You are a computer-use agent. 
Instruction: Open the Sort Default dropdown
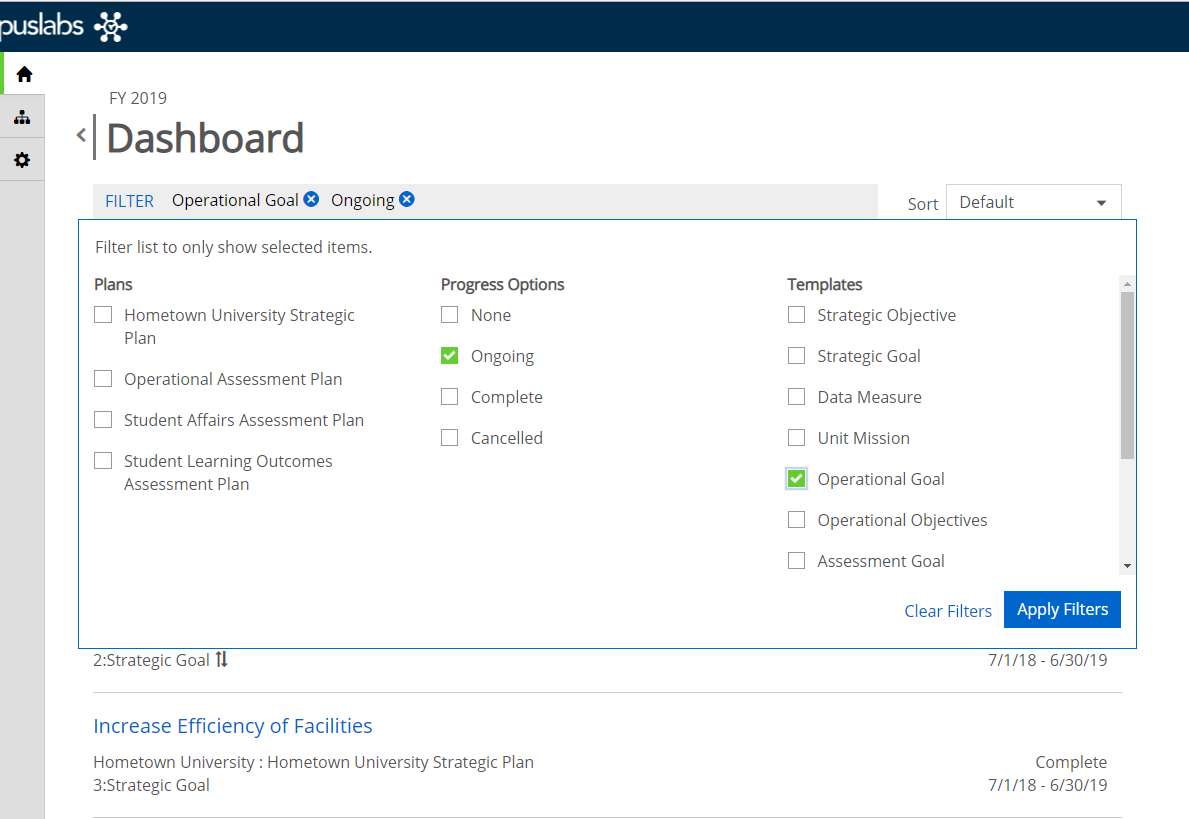point(1034,202)
